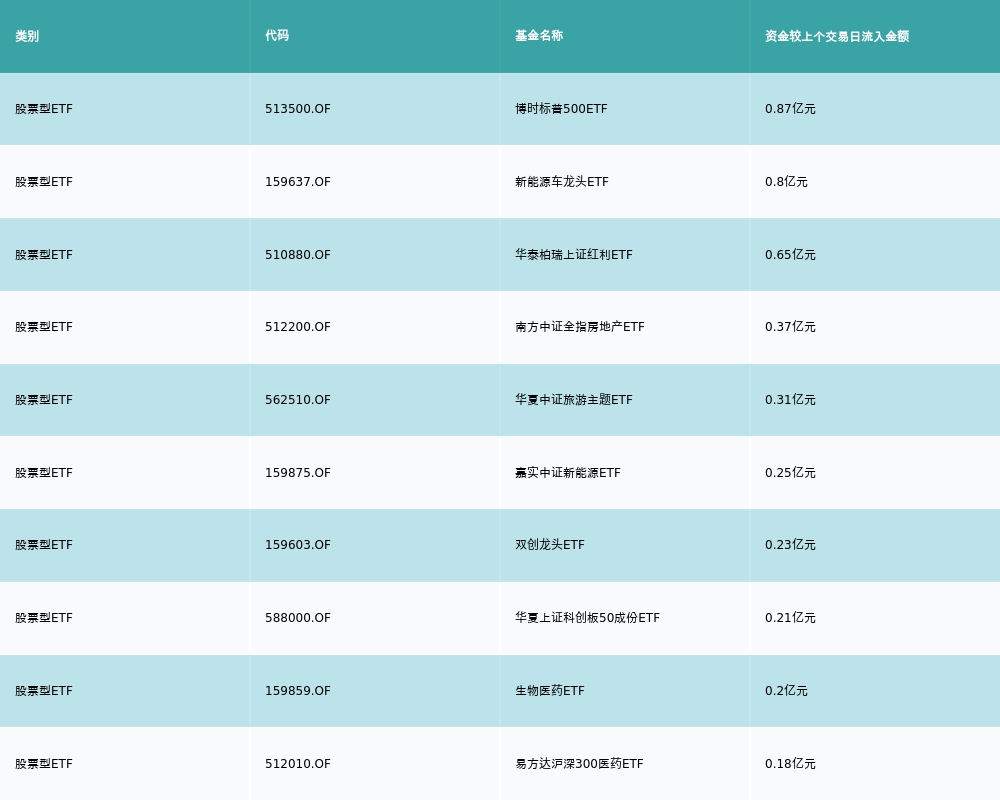Select inflow value 0.21亿元
The height and width of the screenshot is (800, 1000).
(790, 618)
